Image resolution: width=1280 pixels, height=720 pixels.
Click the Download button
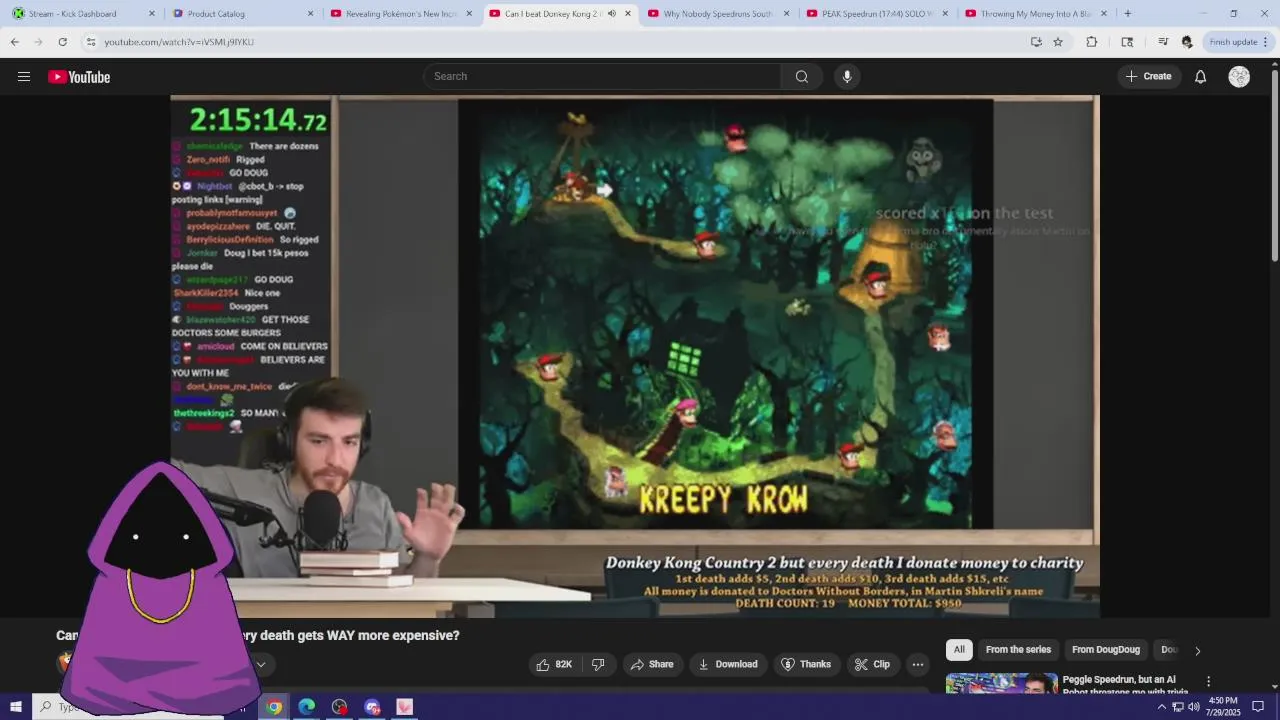pos(727,664)
